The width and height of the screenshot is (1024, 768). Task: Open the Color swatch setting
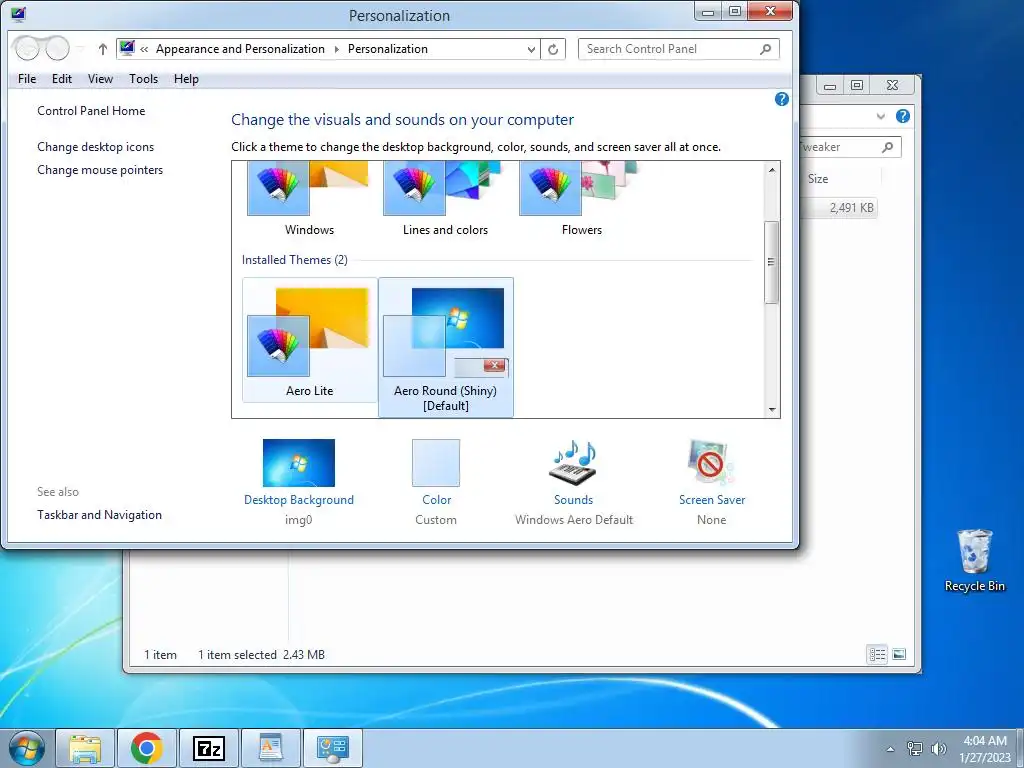coord(436,462)
